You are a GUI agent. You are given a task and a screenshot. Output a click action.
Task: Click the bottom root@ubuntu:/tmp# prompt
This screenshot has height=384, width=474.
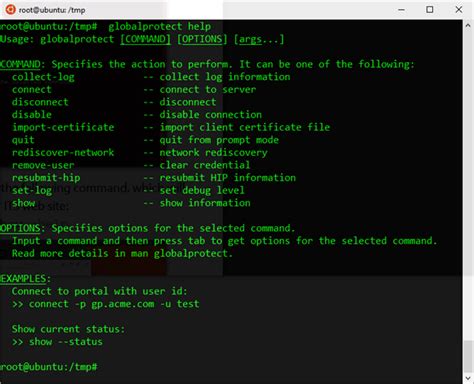(x=48, y=367)
